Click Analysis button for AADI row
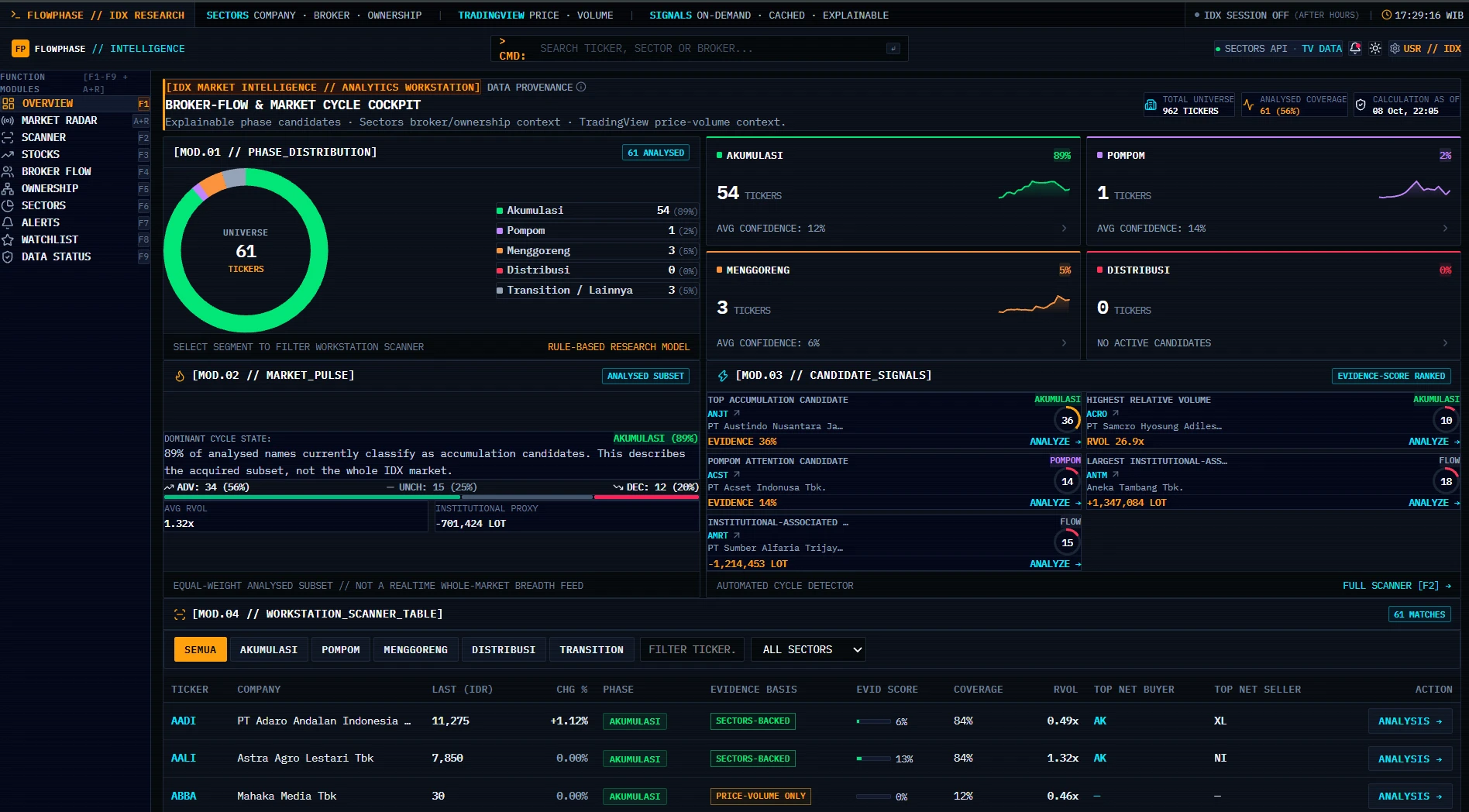This screenshot has width=1469, height=812. [1409, 721]
